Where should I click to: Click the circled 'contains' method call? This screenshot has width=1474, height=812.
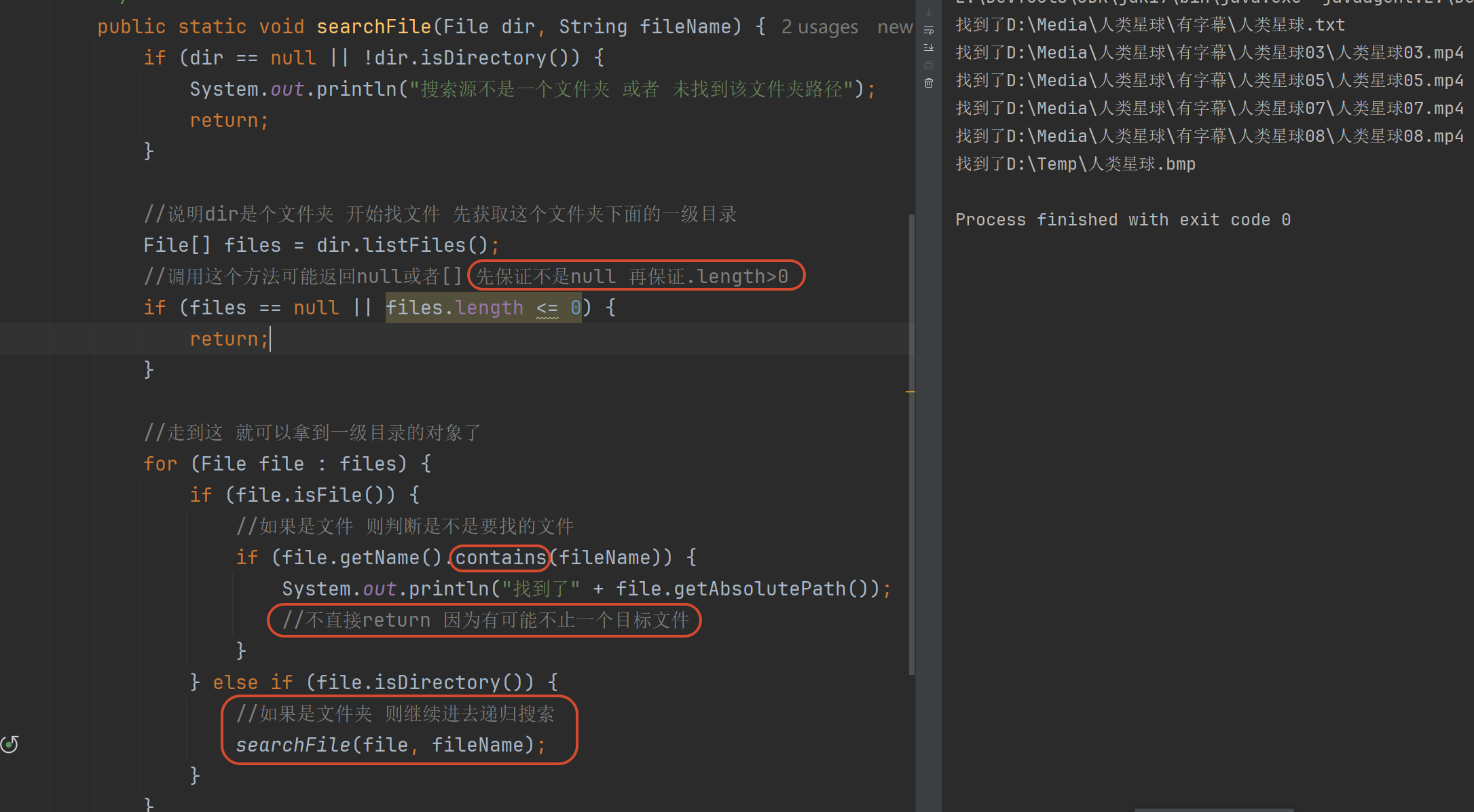point(500,558)
